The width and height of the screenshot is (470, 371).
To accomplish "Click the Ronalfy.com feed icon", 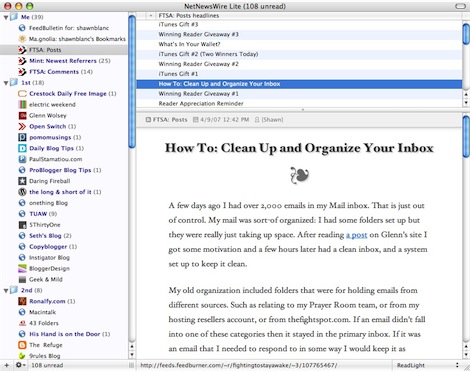I will [22, 301].
